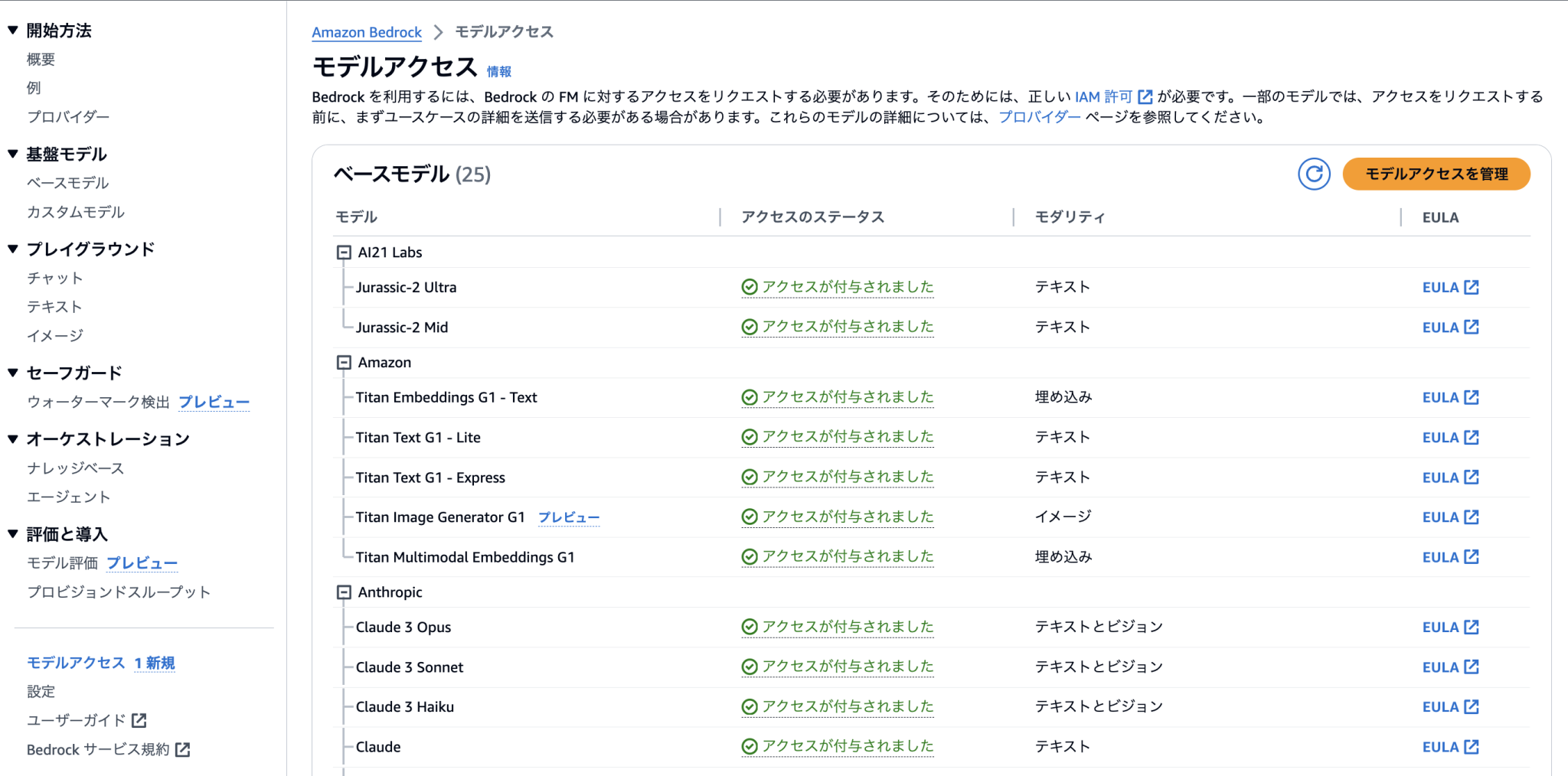
Task: Open チャット under プレイグラウンド
Action: (x=54, y=278)
